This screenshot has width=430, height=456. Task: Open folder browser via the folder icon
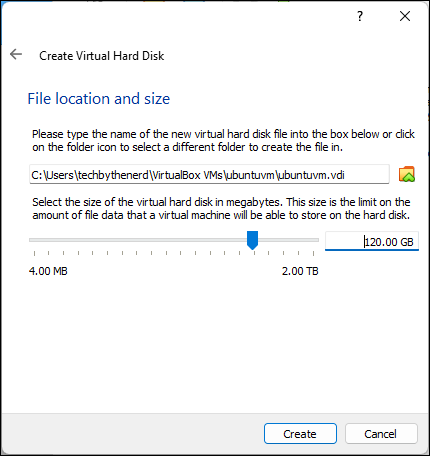point(407,174)
